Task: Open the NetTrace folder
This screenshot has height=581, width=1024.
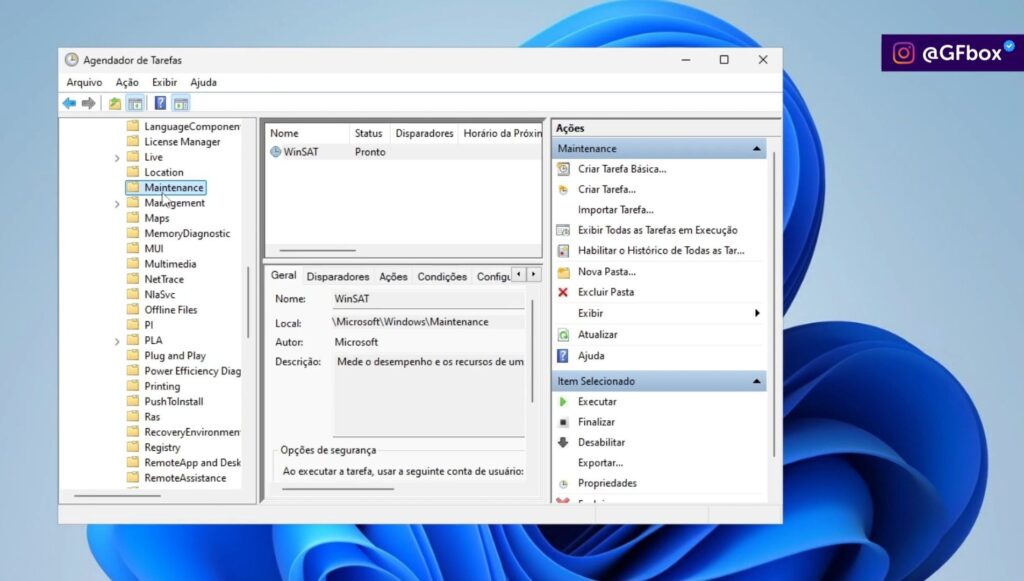Action: pos(164,279)
